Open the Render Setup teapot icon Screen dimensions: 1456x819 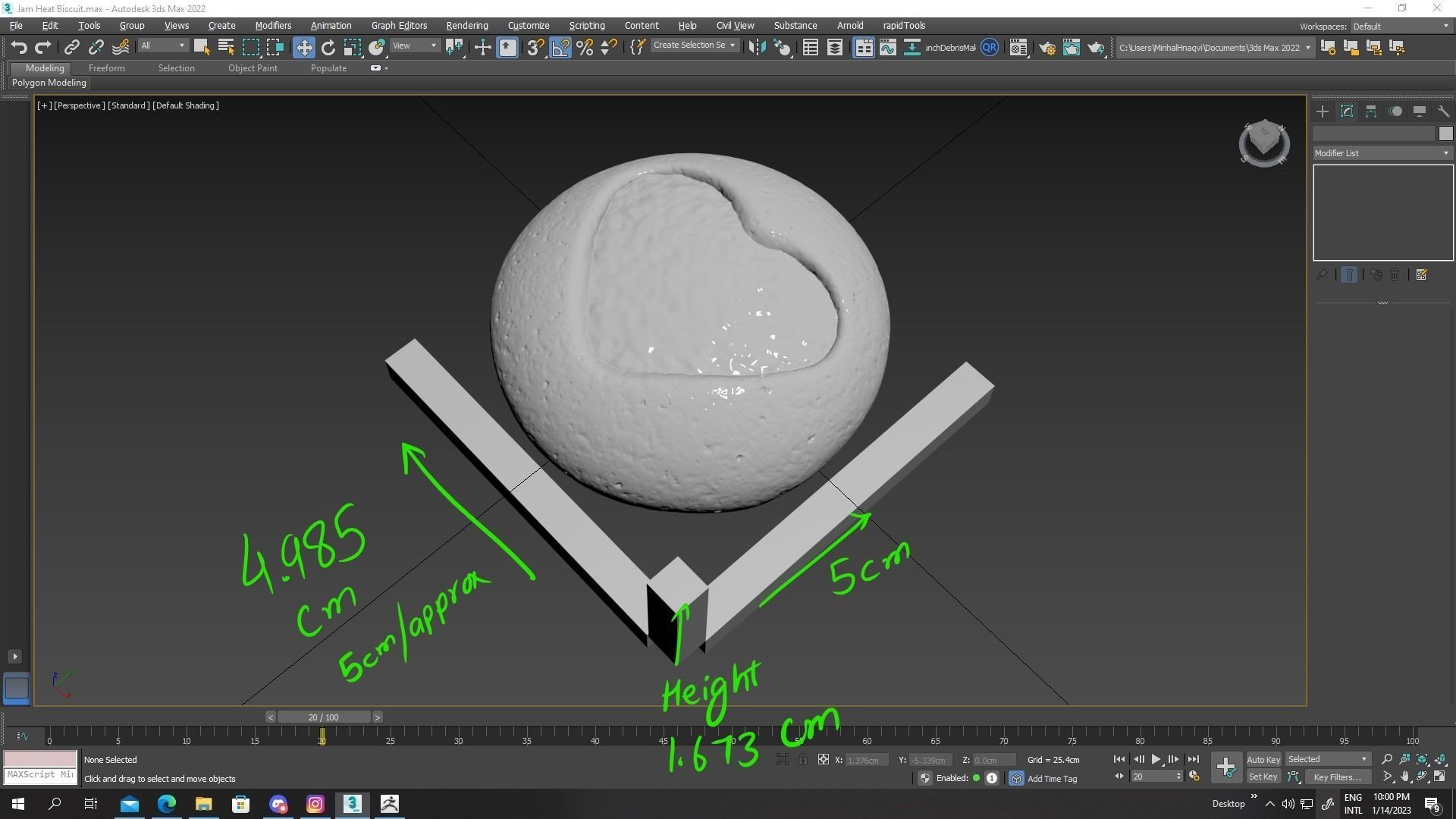[x=1046, y=47]
